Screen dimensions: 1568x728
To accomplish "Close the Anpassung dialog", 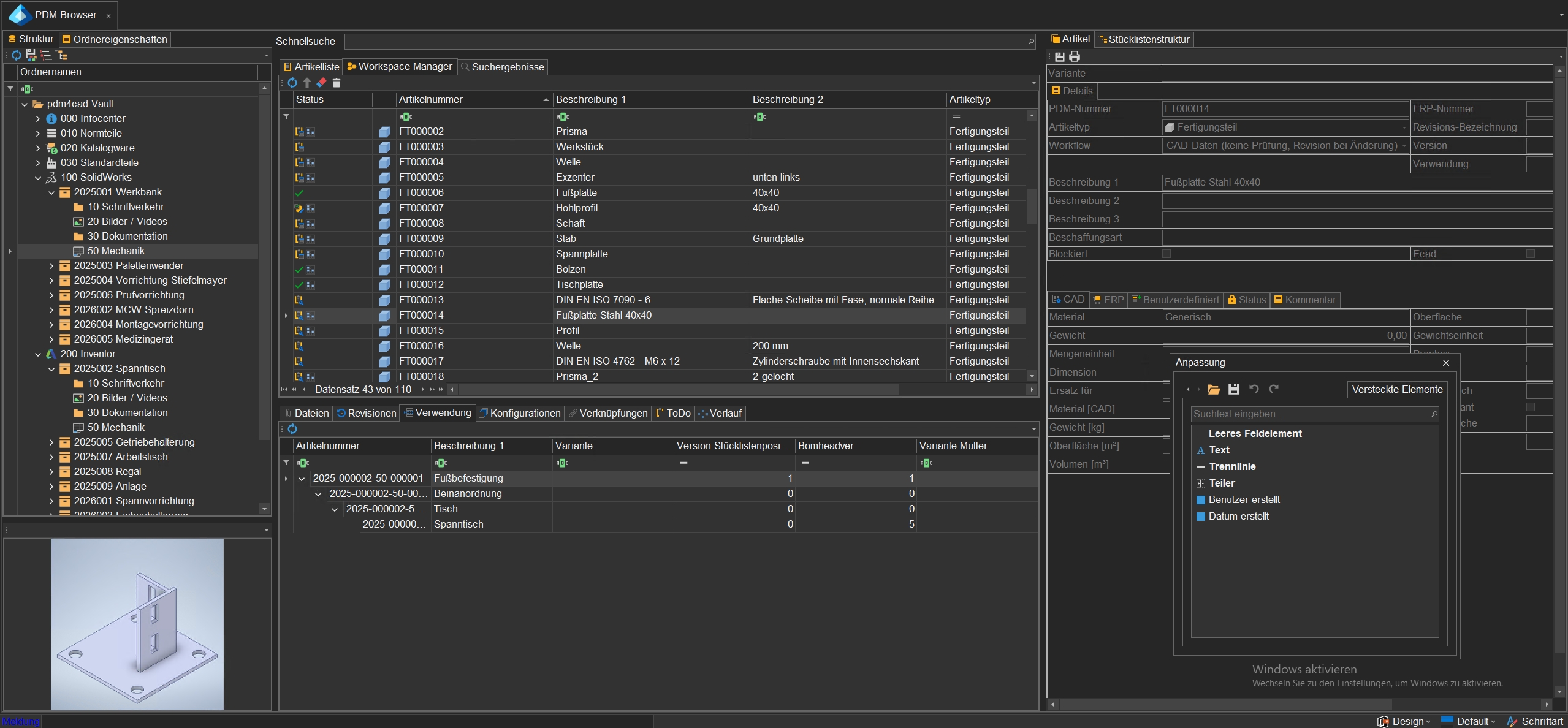I will point(1446,363).
